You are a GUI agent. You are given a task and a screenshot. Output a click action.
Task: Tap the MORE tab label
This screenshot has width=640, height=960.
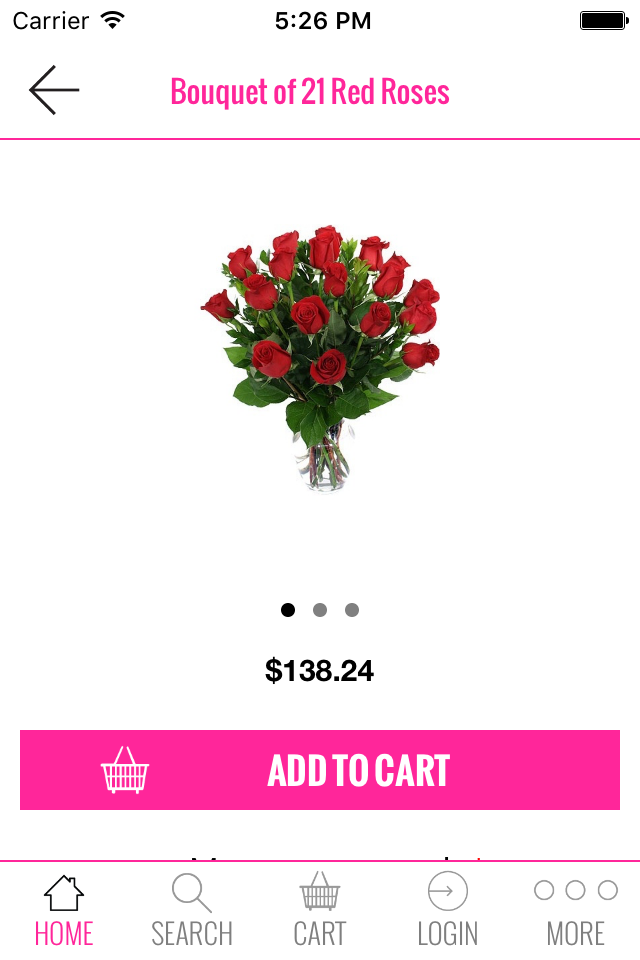(x=576, y=934)
